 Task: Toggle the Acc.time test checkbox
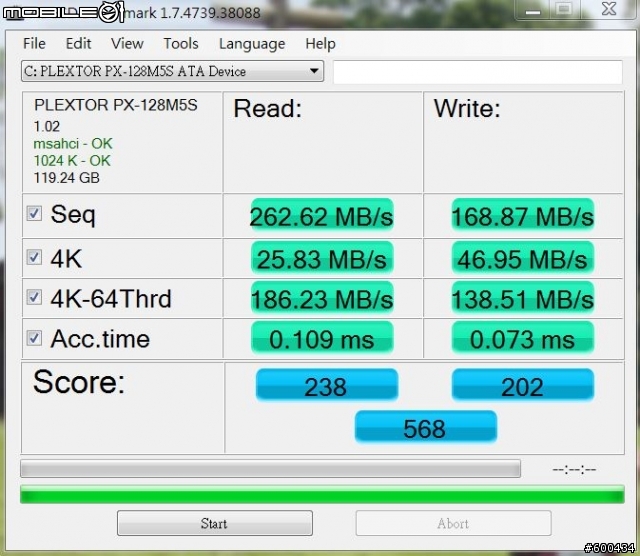pyautogui.click(x=34, y=338)
